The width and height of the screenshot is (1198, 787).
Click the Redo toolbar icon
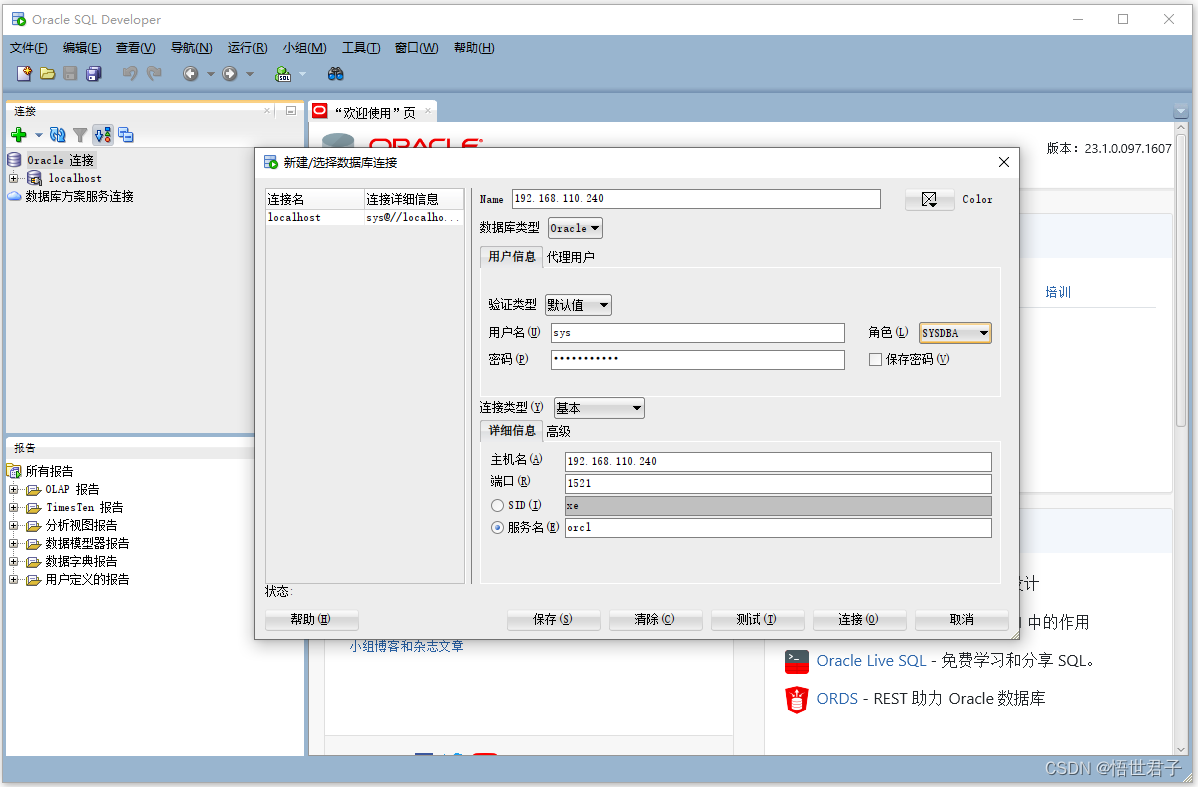tap(154, 73)
